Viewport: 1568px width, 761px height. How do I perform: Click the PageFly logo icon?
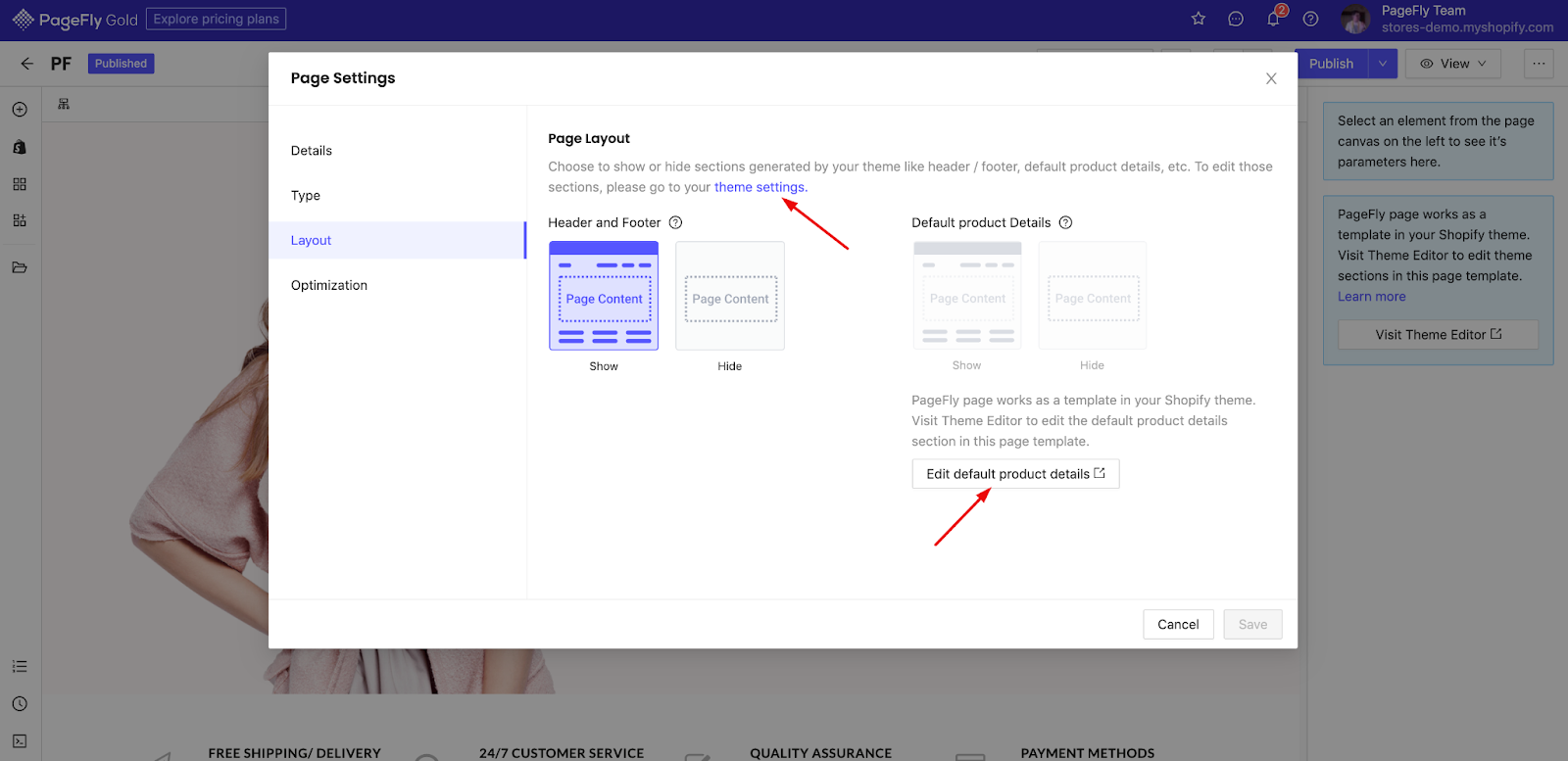pyautogui.click(x=23, y=20)
